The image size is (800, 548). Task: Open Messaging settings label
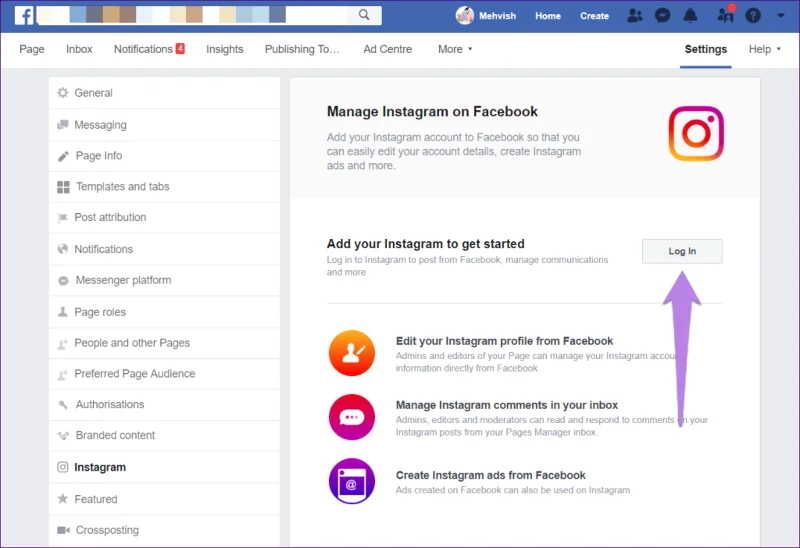101,125
